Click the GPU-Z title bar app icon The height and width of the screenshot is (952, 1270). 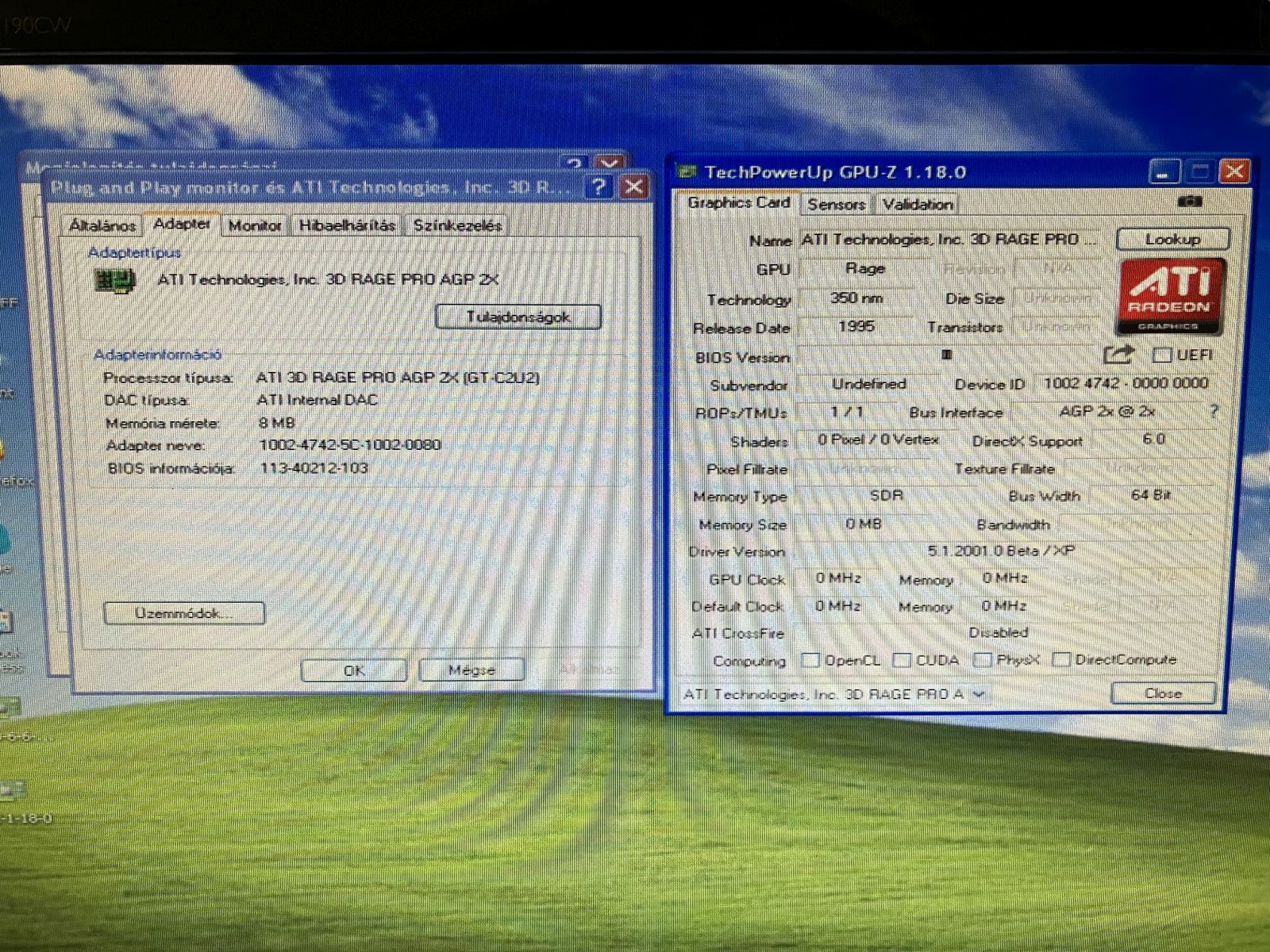[x=687, y=171]
